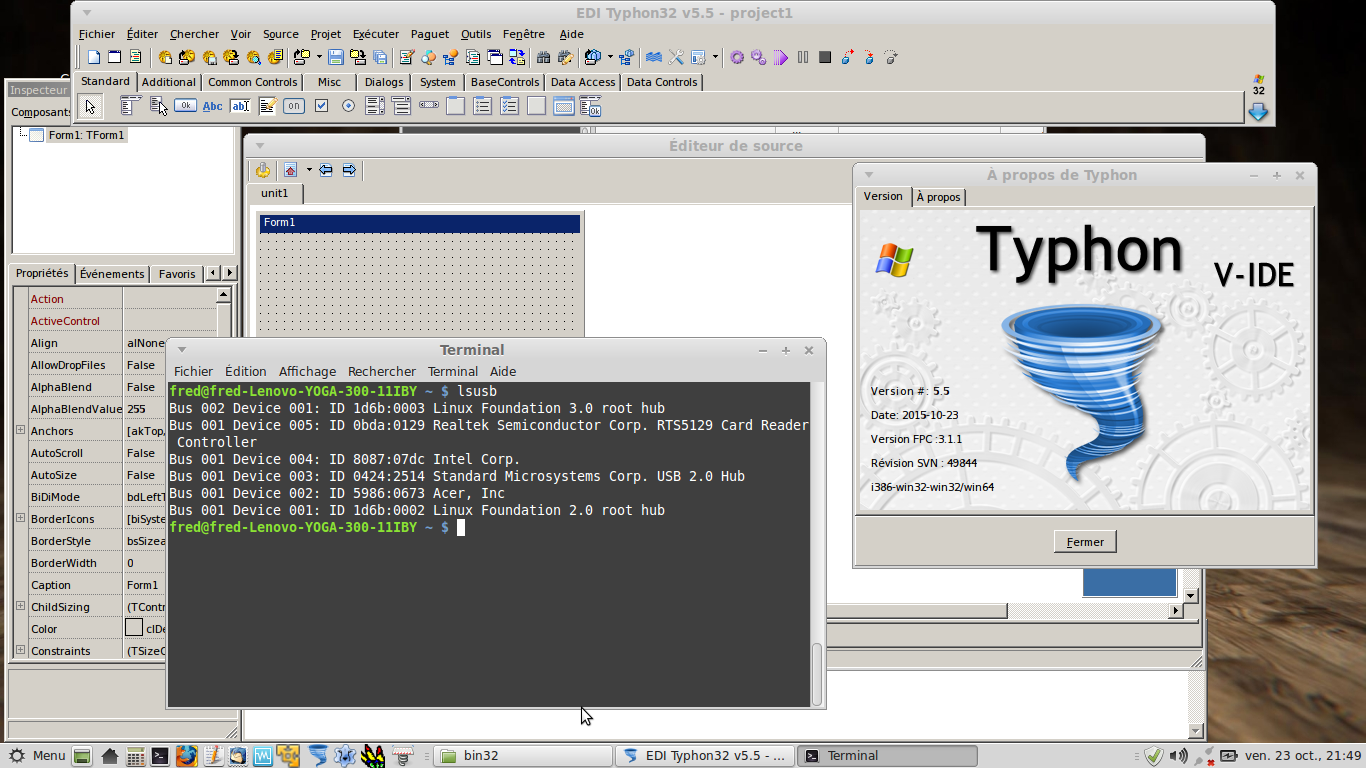Select the TCheckBox component icon

[x=321, y=106]
